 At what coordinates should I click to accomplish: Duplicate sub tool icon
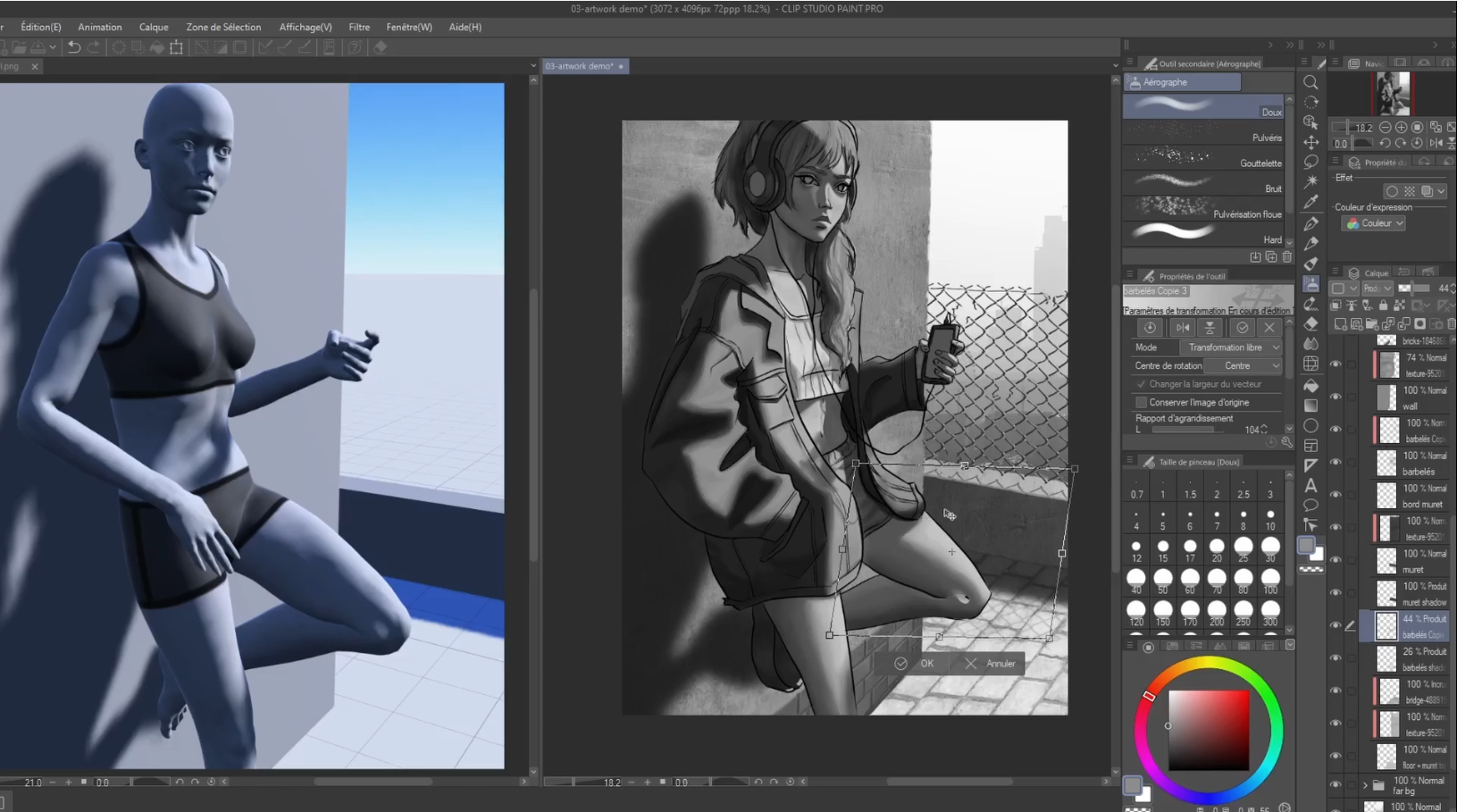(x=1270, y=257)
